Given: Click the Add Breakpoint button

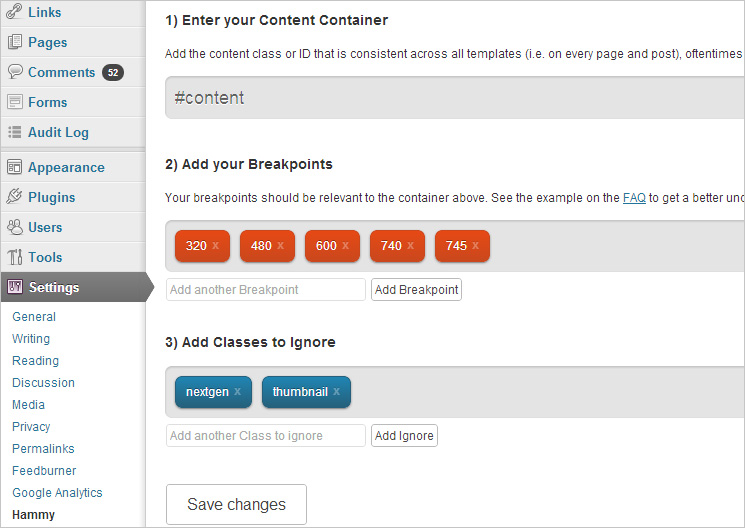Looking at the screenshot, I should [x=416, y=289].
